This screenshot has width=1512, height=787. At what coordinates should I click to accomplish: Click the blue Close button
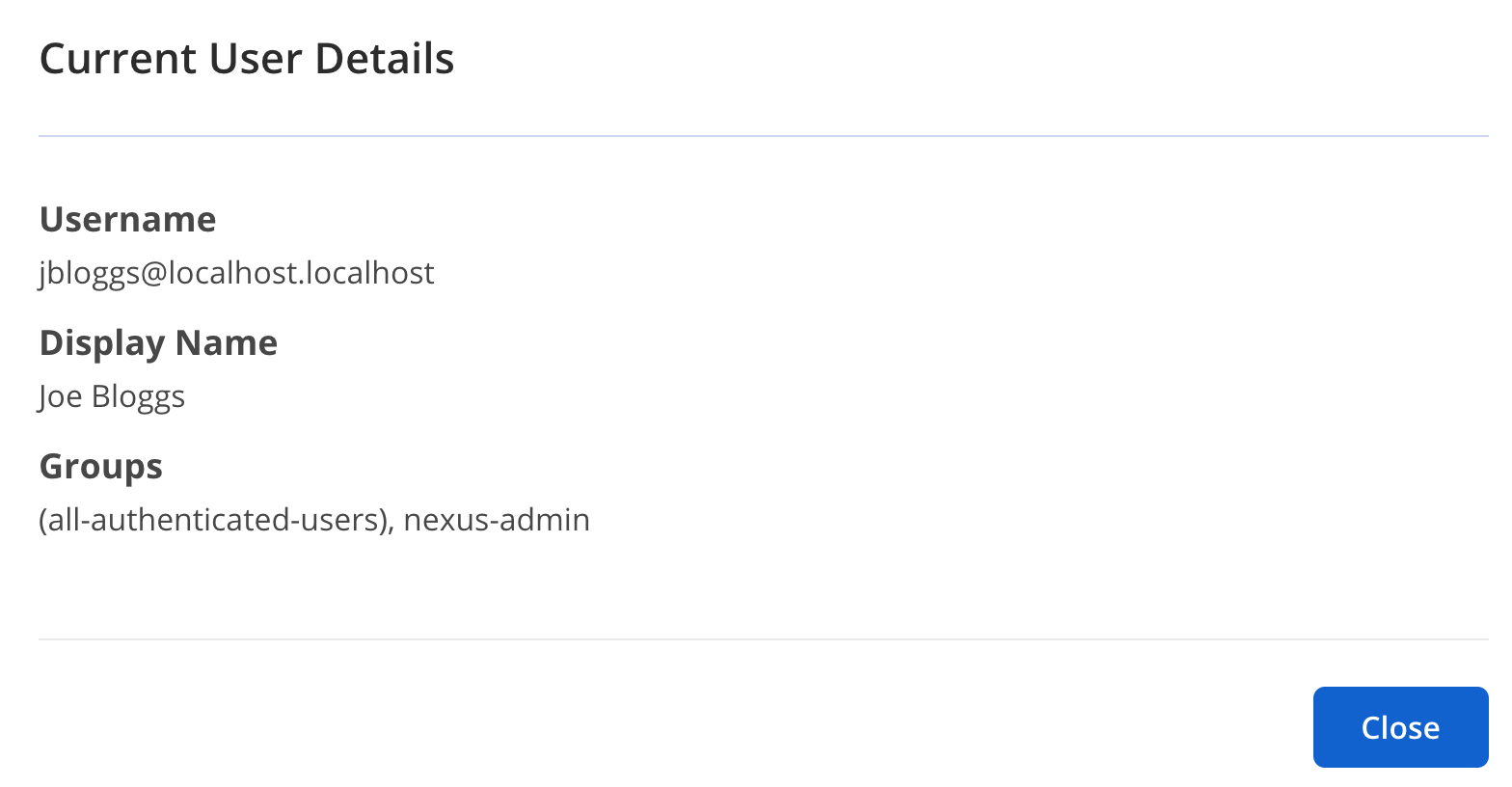pyautogui.click(x=1400, y=727)
